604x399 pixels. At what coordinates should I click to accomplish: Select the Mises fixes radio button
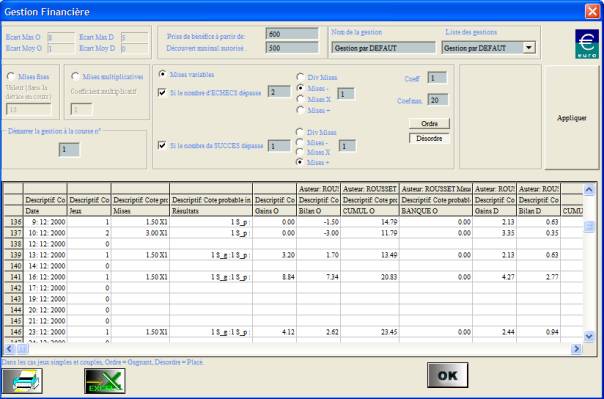coord(11,76)
